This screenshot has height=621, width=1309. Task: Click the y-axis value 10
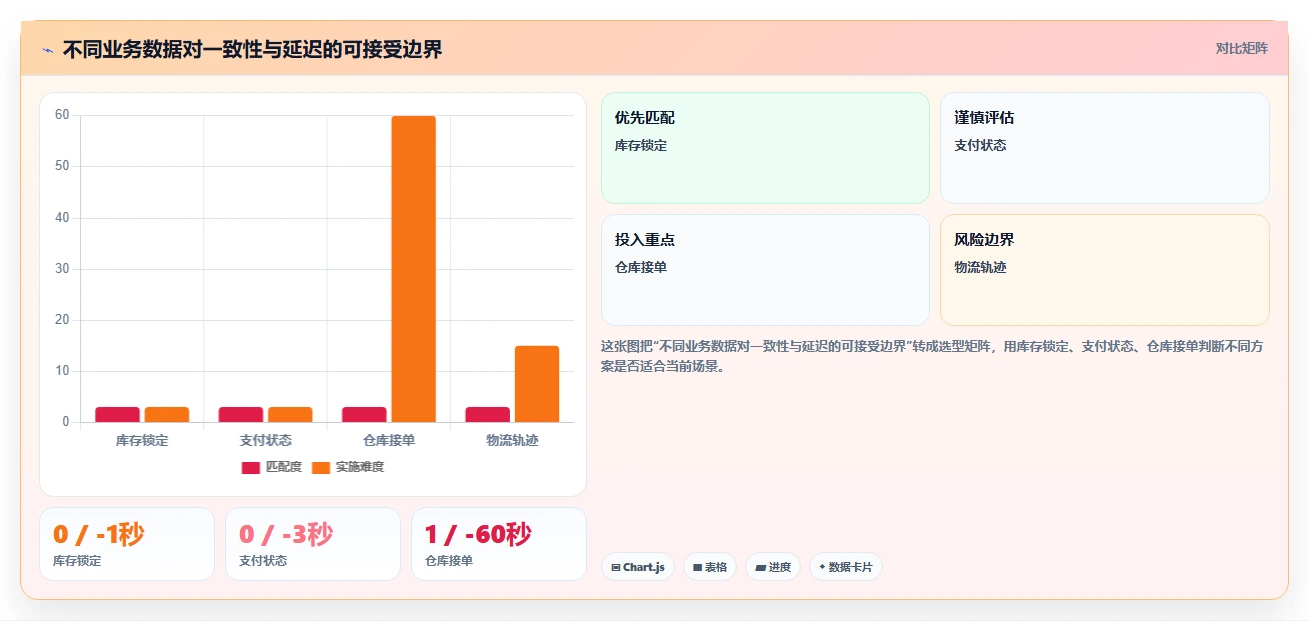tap(62, 371)
